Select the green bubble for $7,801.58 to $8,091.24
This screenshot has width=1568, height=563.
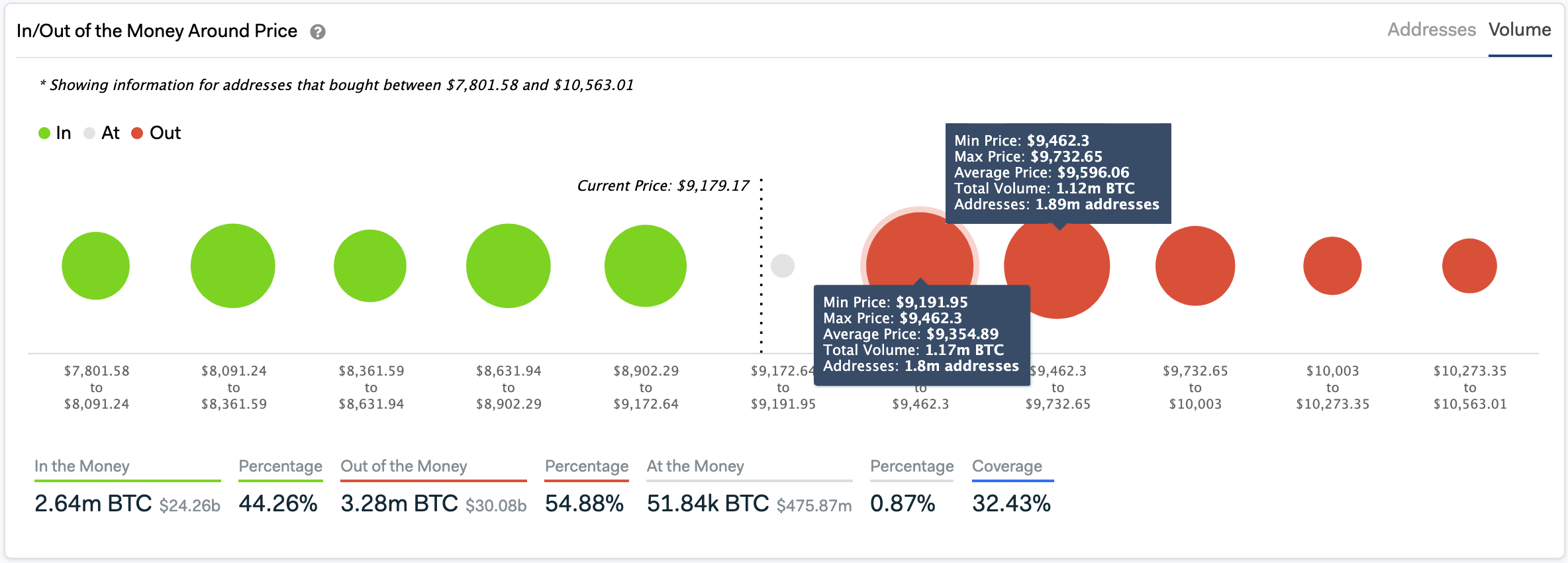pos(95,265)
